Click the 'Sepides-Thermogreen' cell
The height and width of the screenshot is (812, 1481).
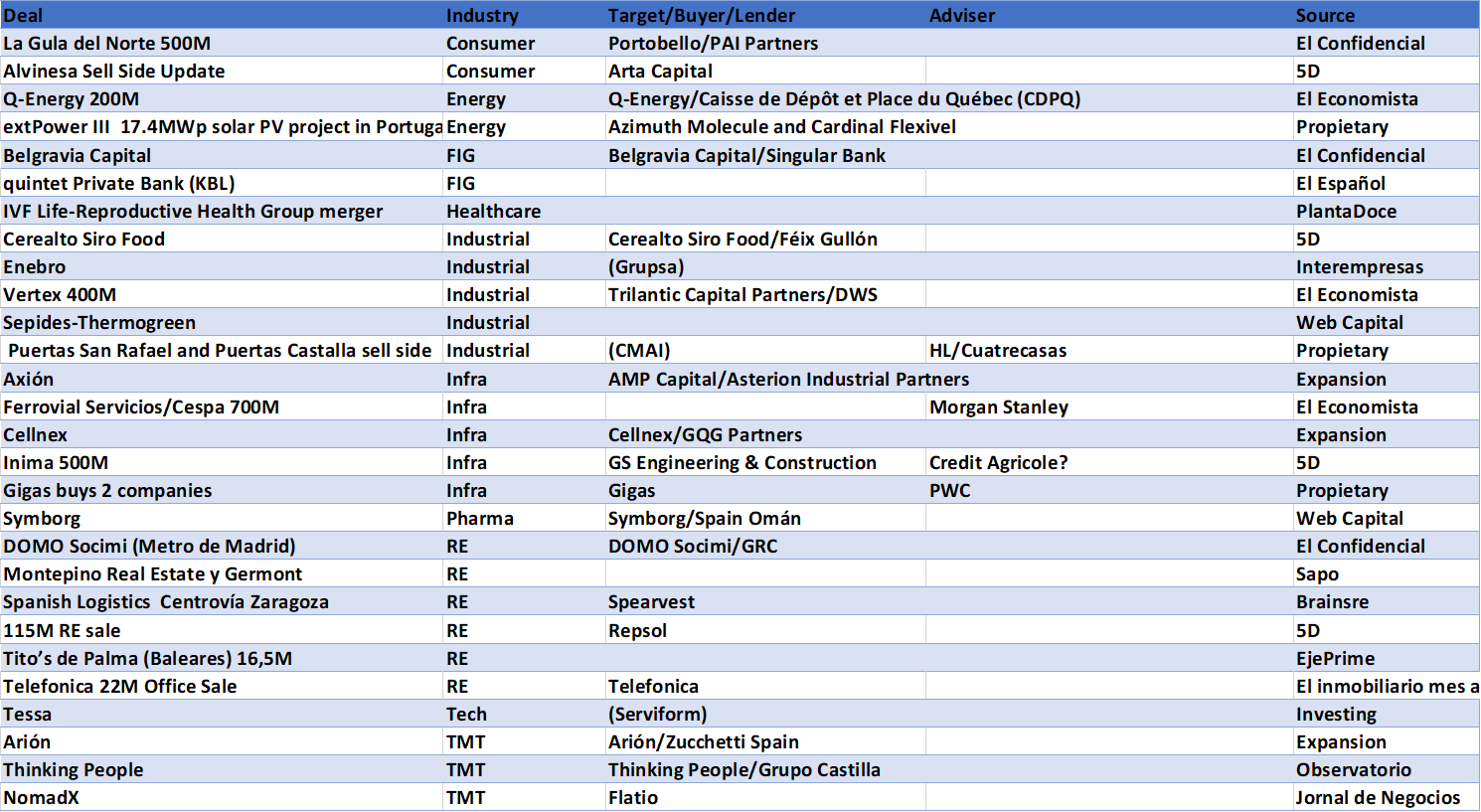pos(222,322)
